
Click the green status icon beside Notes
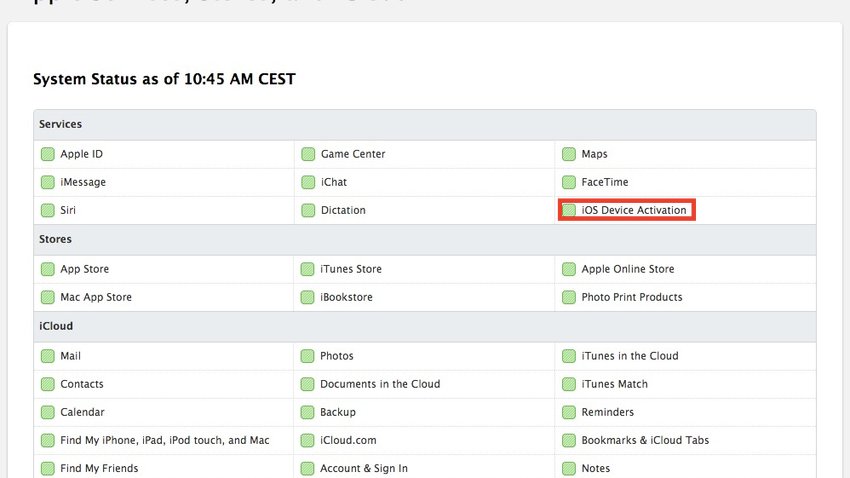pyautogui.click(x=569, y=469)
